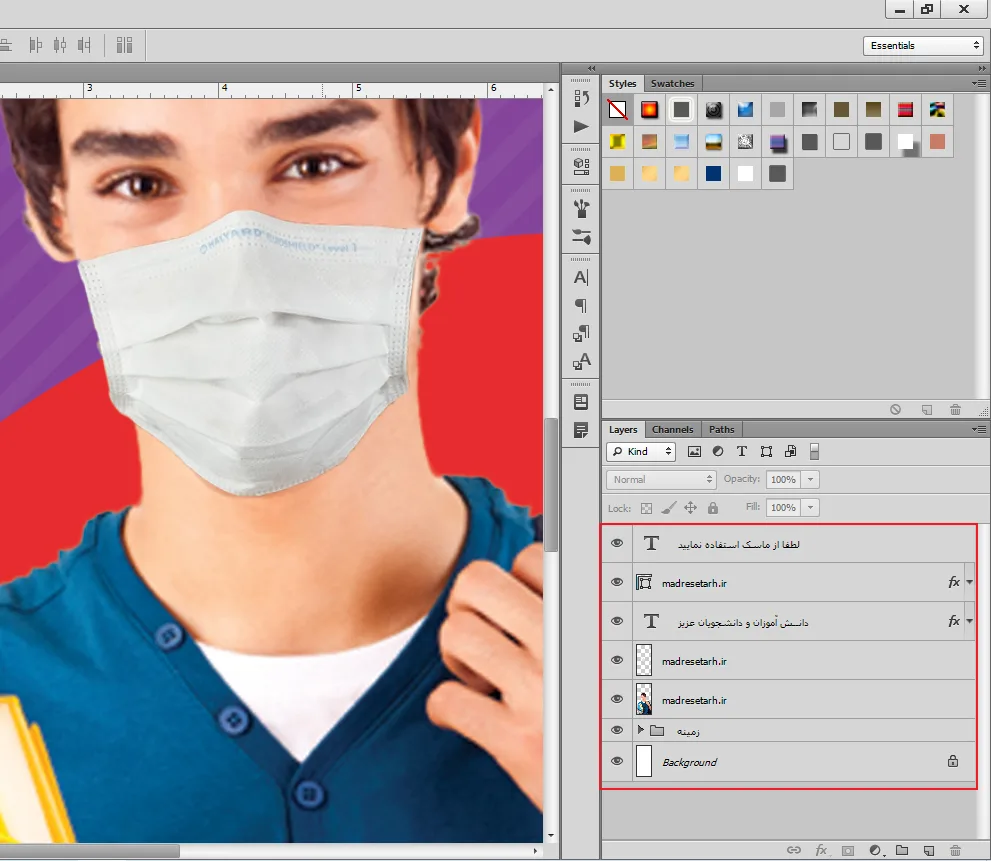Add a layer mask icon
Viewport: 991px width, 861px height.
coord(848,850)
